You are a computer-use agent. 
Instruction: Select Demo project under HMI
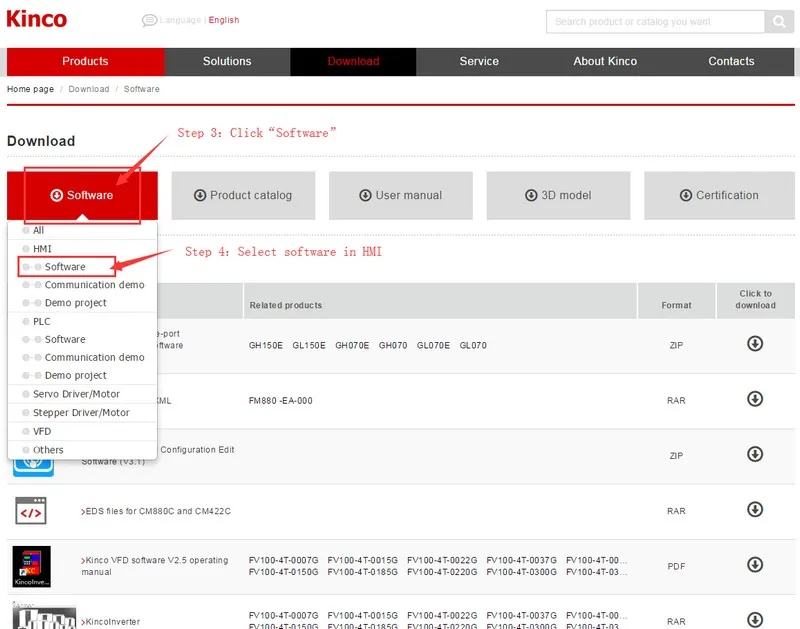click(x=76, y=303)
